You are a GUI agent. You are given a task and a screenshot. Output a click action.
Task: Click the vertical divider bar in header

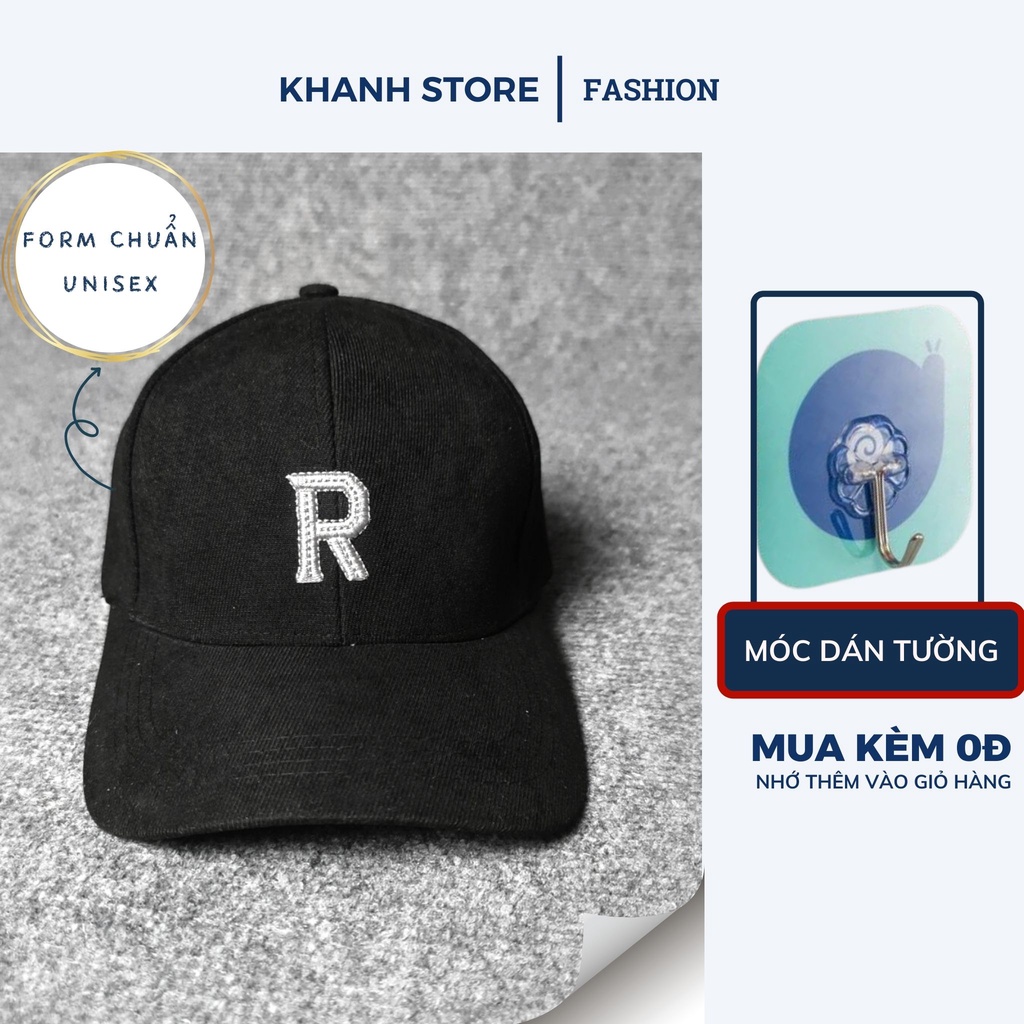coord(560,89)
